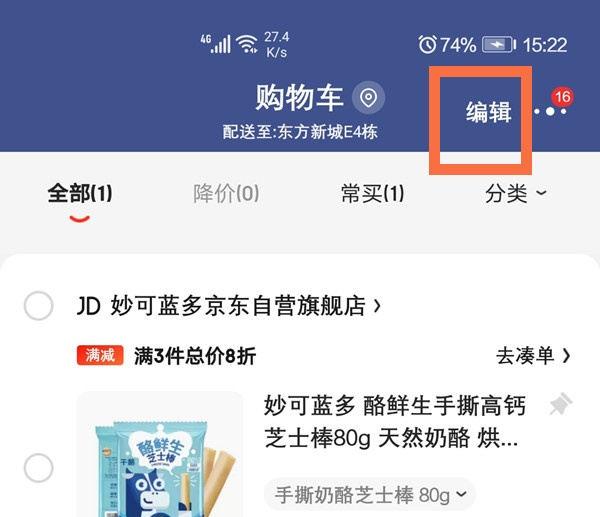The image size is (600, 517).
Task: Open the 手撕奶酪芝士棒 80g spec selector
Action: click(x=370, y=495)
